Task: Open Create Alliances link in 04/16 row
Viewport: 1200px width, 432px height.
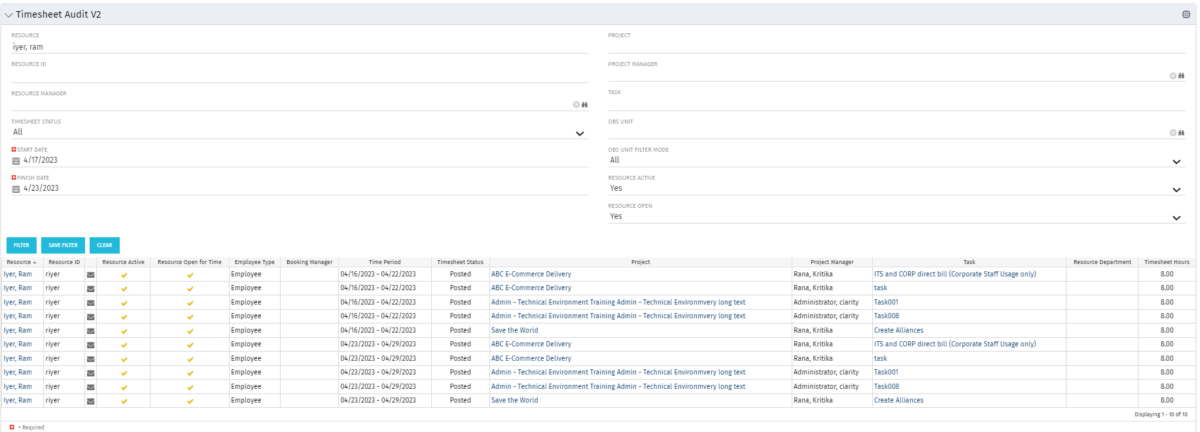Action: (898, 329)
